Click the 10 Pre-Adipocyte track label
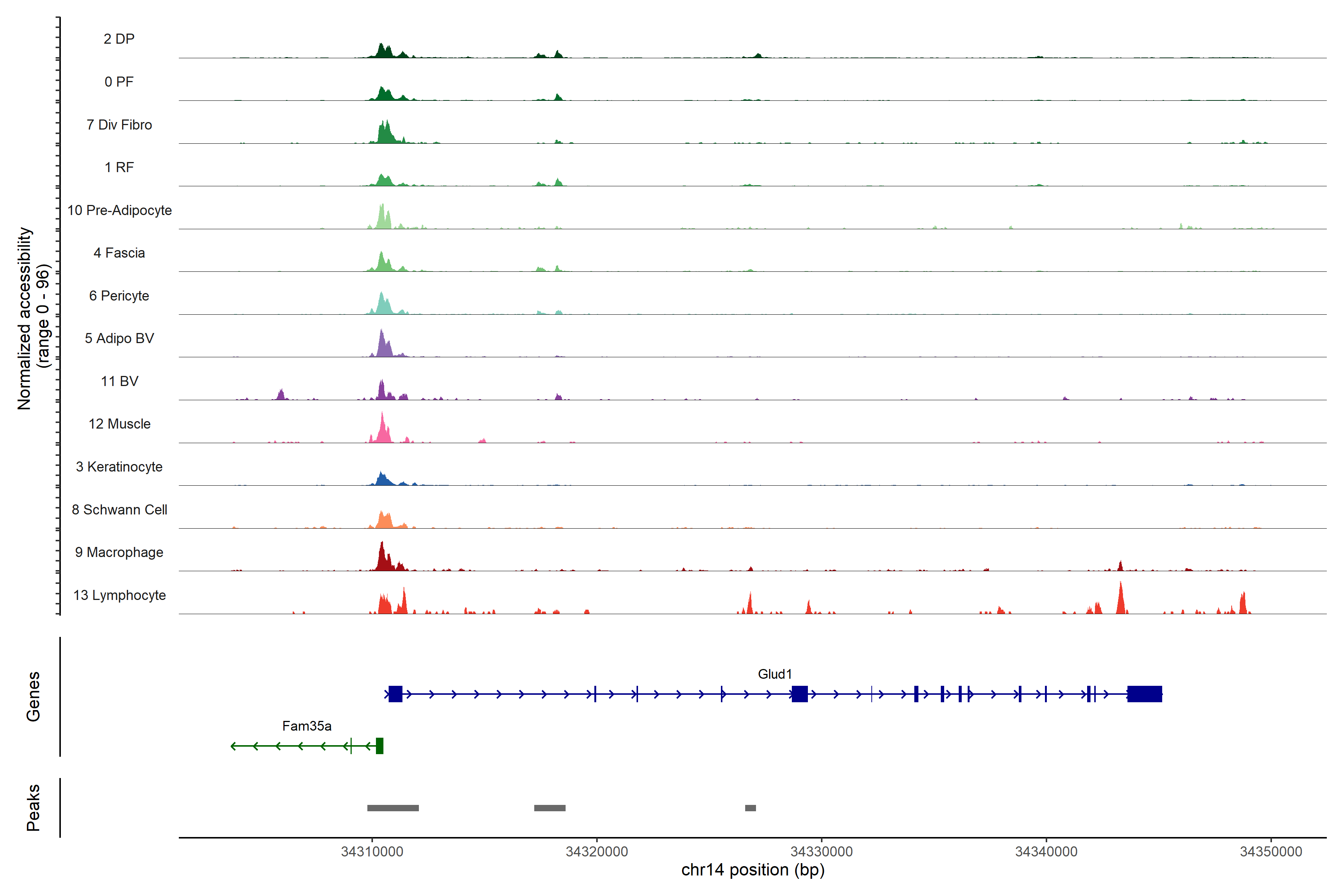 tap(119, 210)
